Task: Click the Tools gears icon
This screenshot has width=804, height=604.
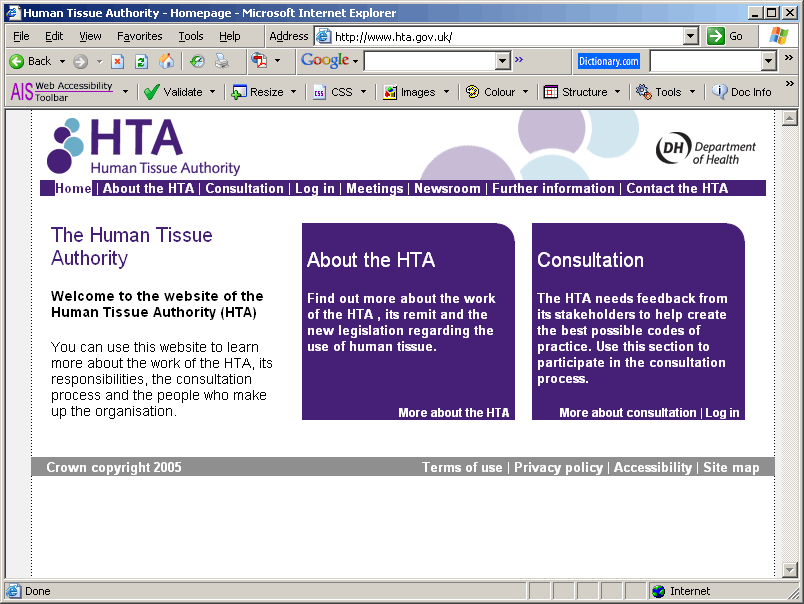Action: tap(644, 92)
